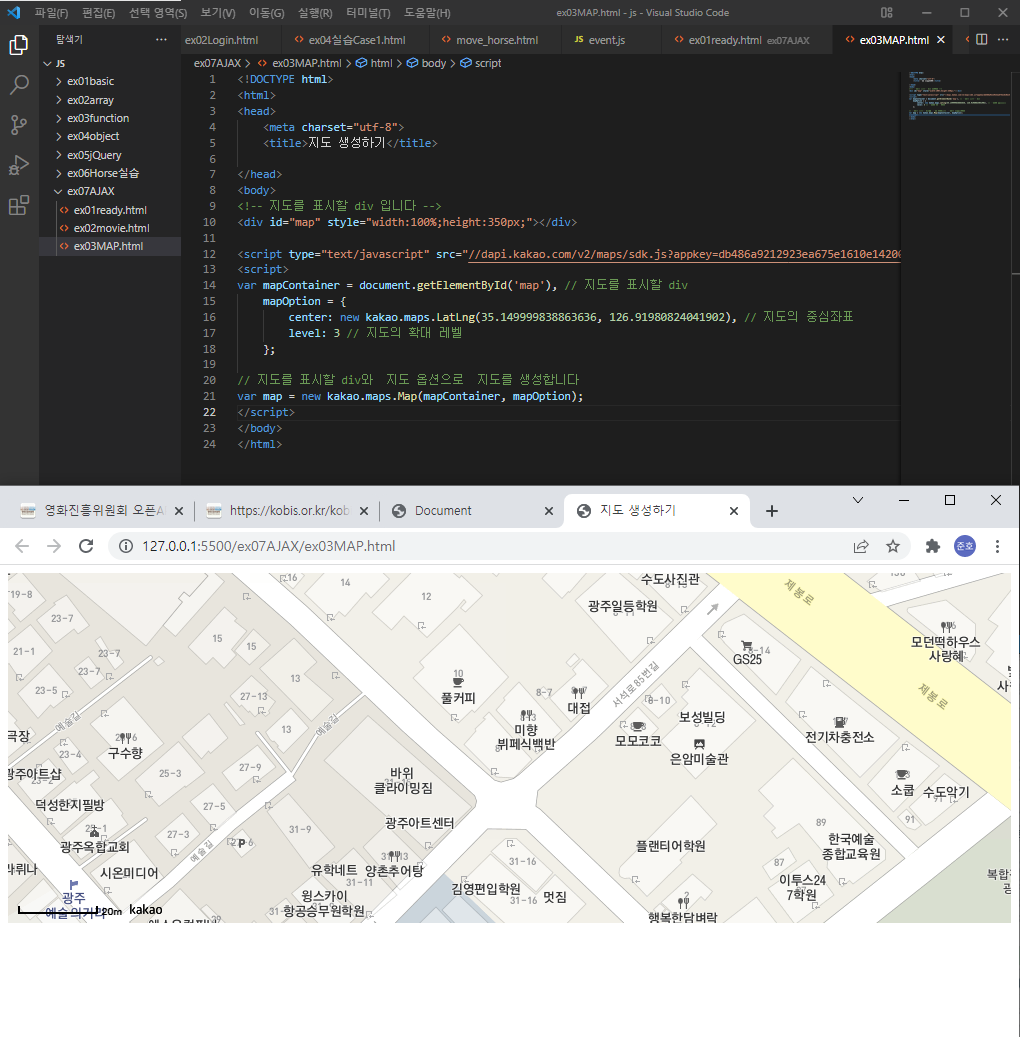Viewport: 1020px width, 1037px height.
Task: Click line 22 closing script tag
Action: [266, 412]
